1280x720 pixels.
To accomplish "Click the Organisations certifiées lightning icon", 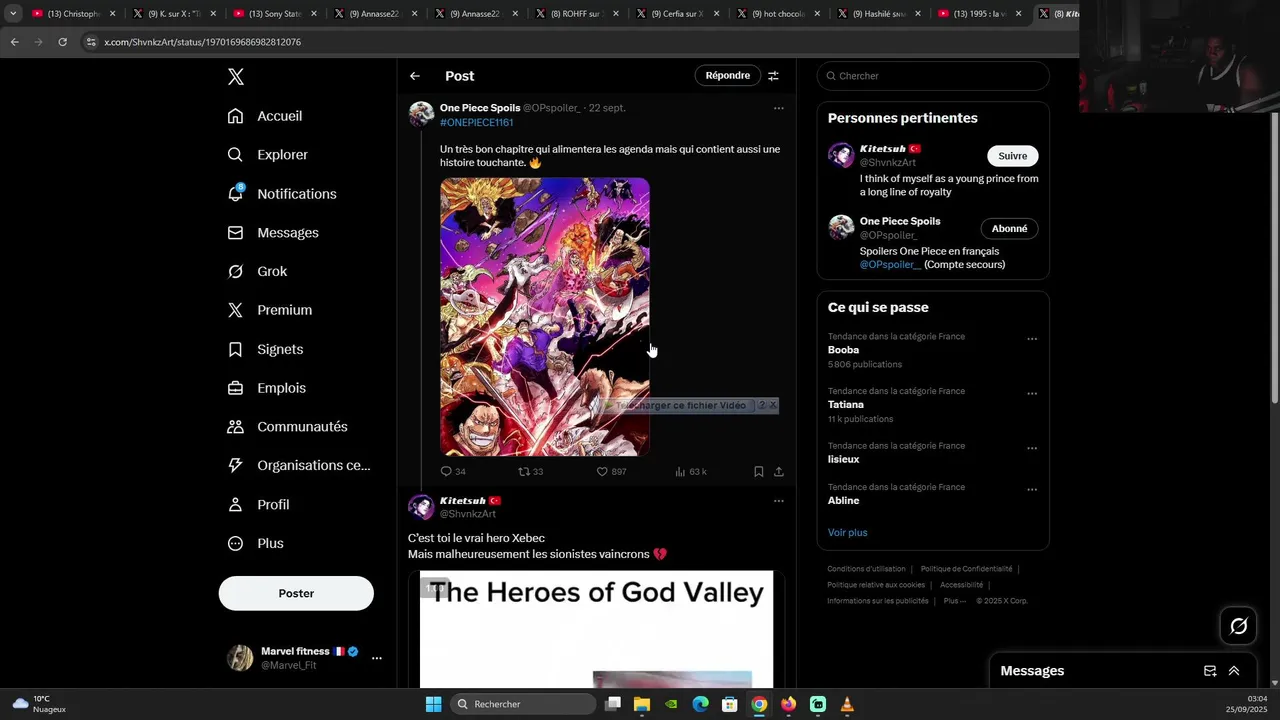I will pyautogui.click(x=235, y=465).
